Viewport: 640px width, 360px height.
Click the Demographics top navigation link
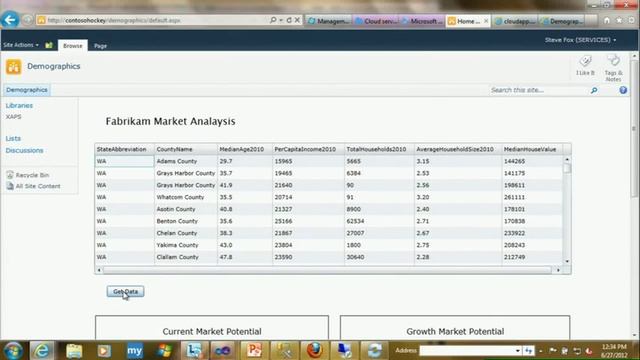click(27, 90)
